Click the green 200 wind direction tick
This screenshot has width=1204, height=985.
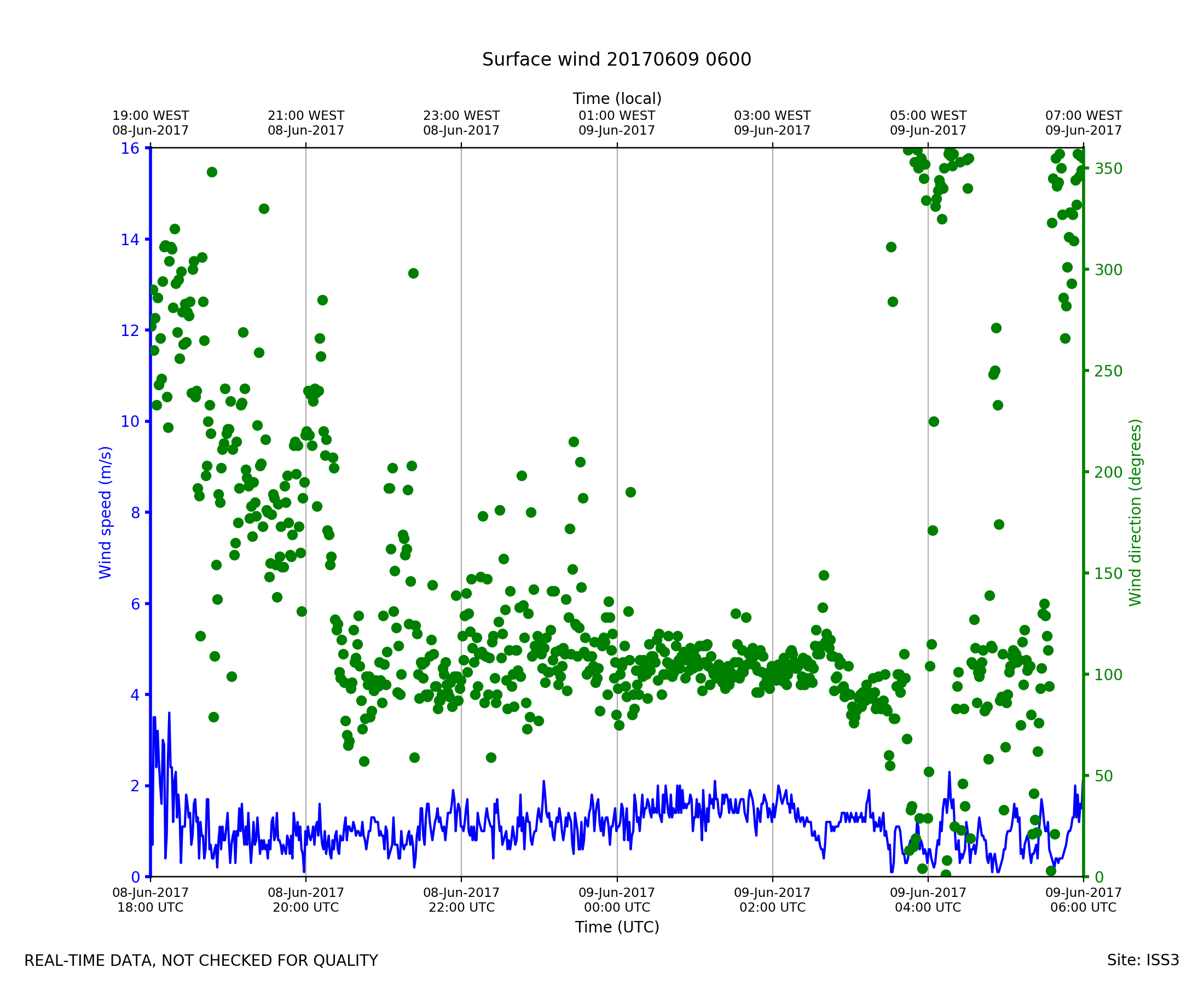1108,473
